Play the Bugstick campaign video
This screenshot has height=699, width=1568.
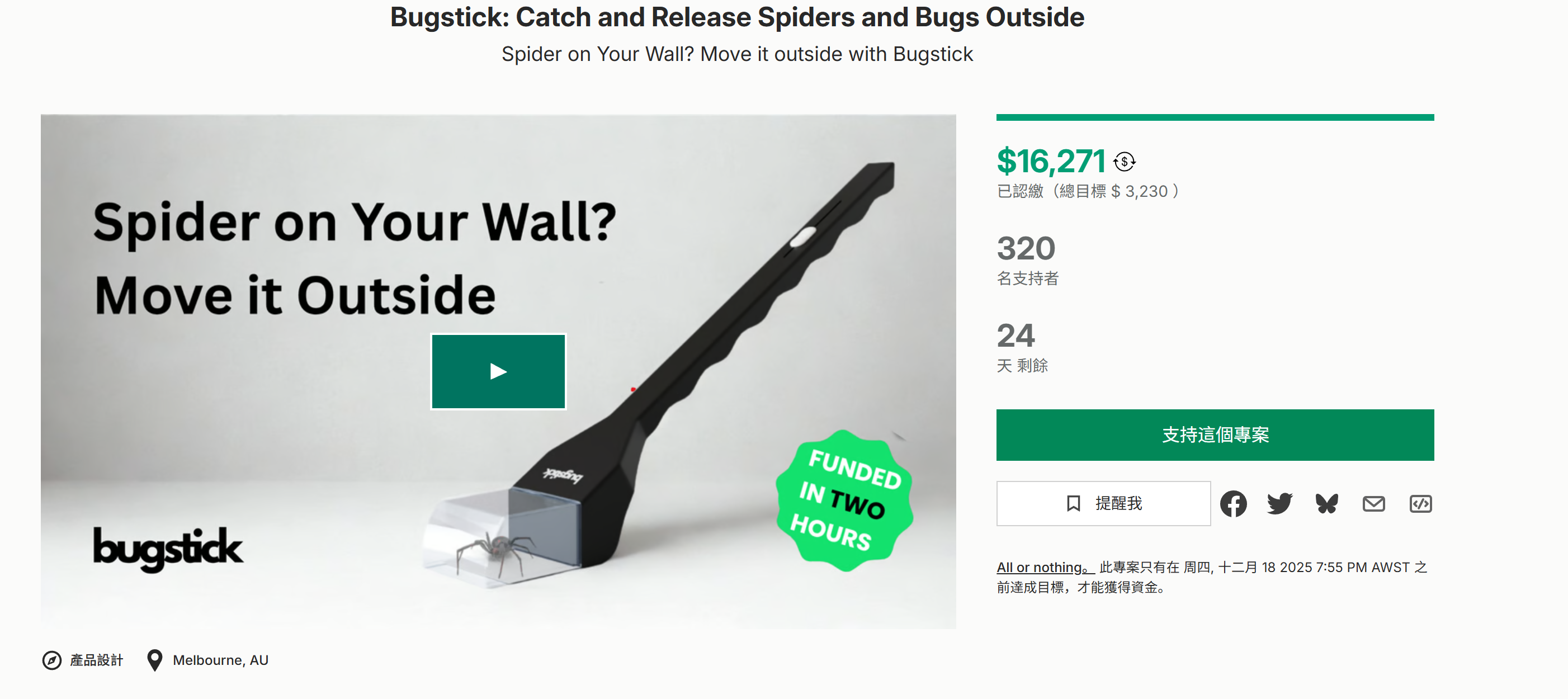click(498, 371)
